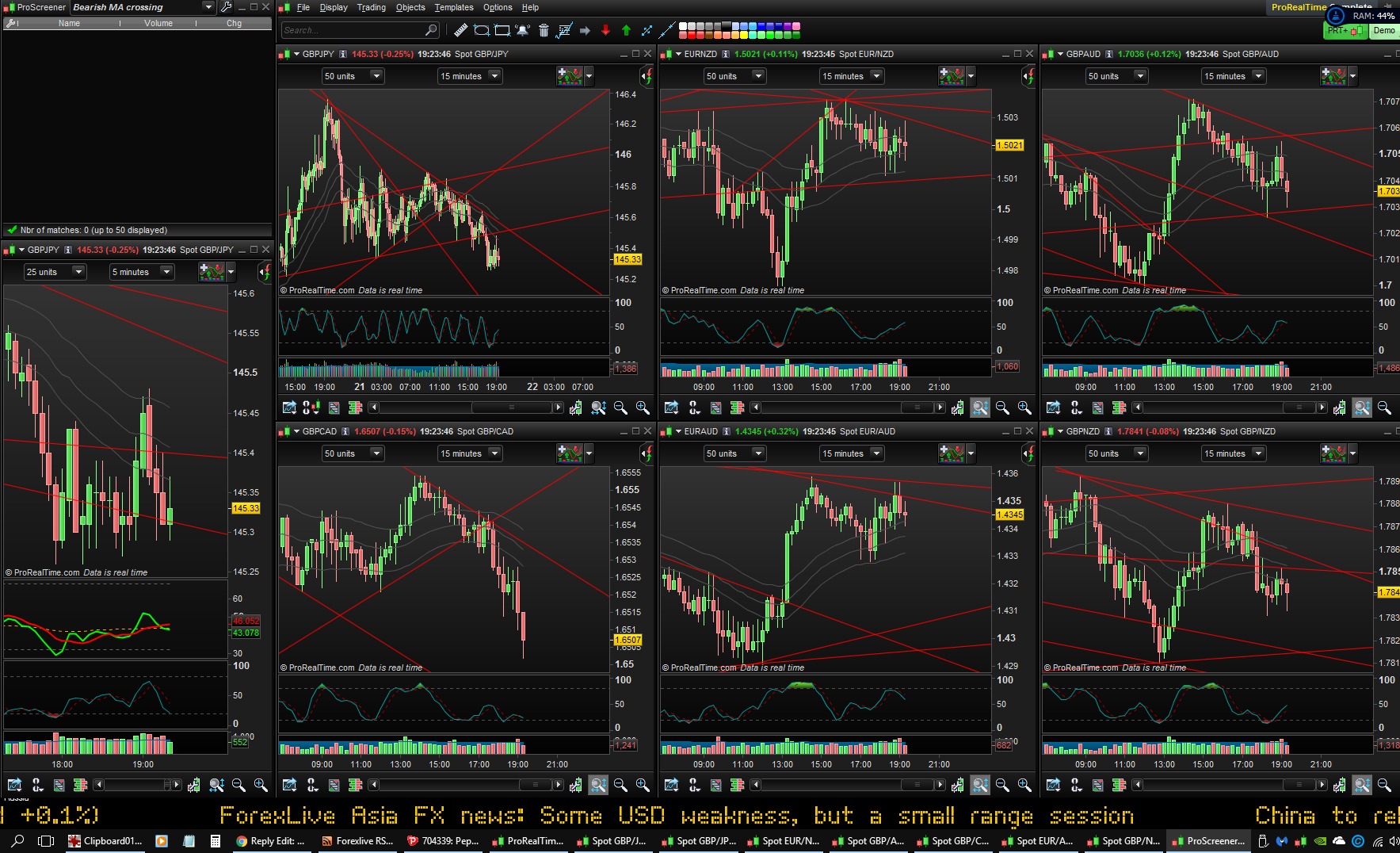Sort the ProScreener list by Name column
The height and width of the screenshot is (853, 1400).
(69, 23)
